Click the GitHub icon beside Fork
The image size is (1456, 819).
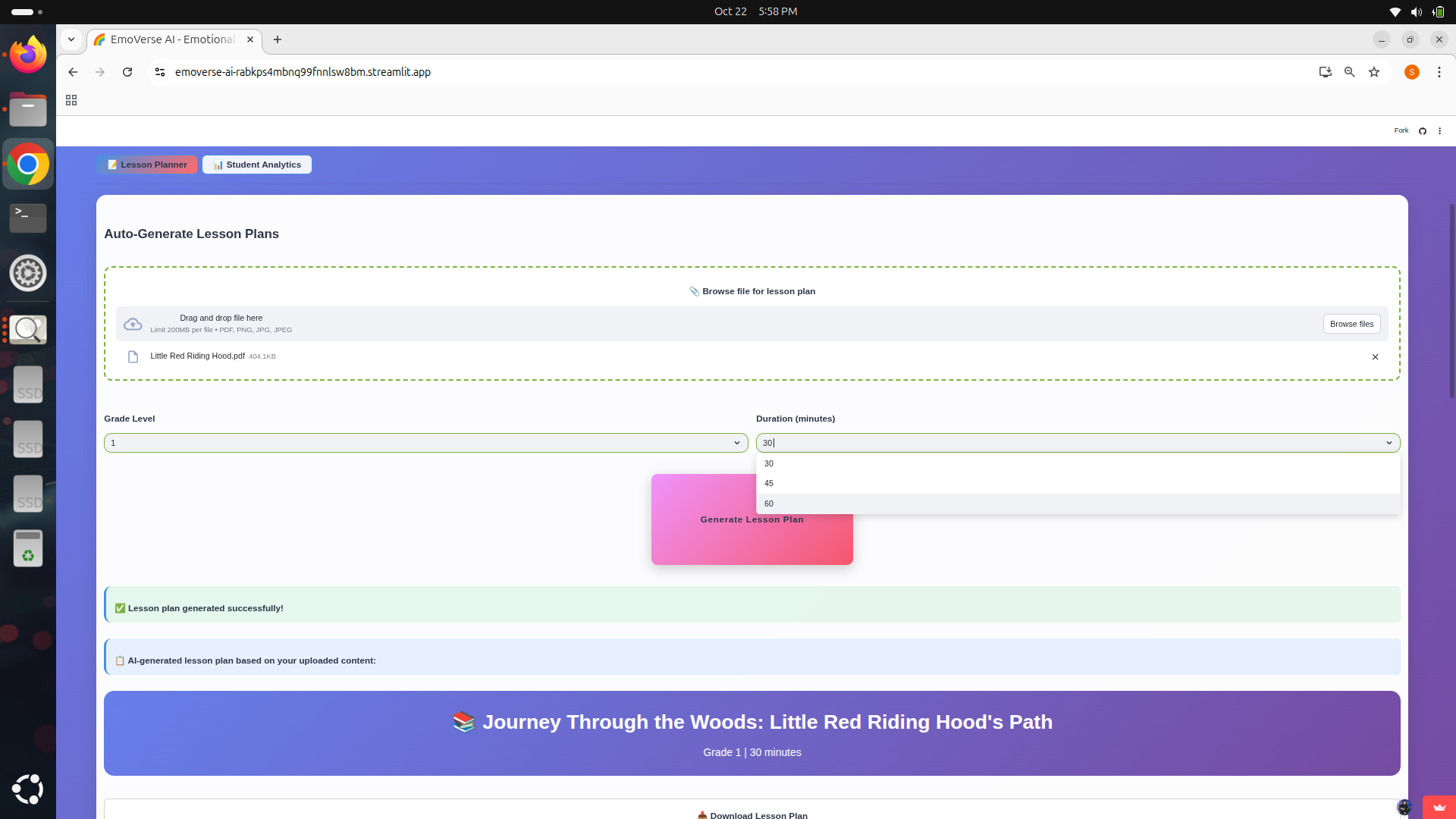tap(1423, 131)
